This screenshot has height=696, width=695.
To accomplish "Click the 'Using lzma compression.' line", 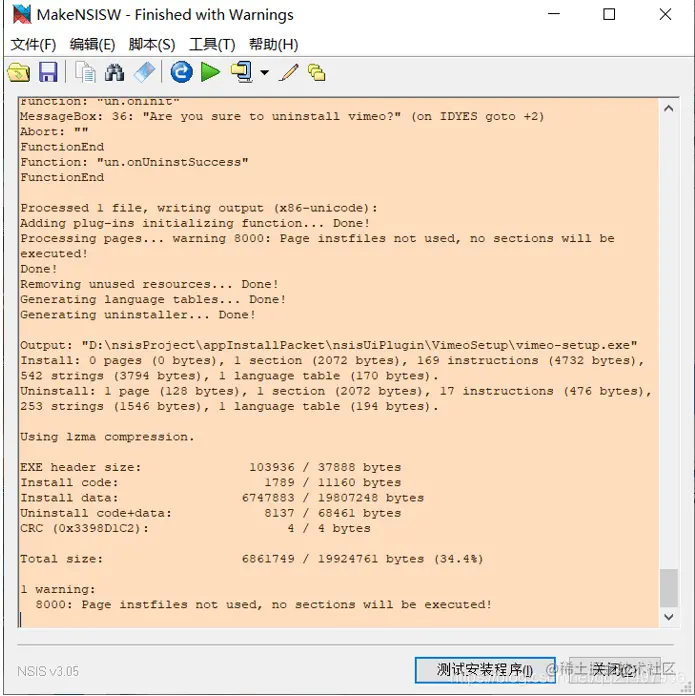I will [107, 437].
